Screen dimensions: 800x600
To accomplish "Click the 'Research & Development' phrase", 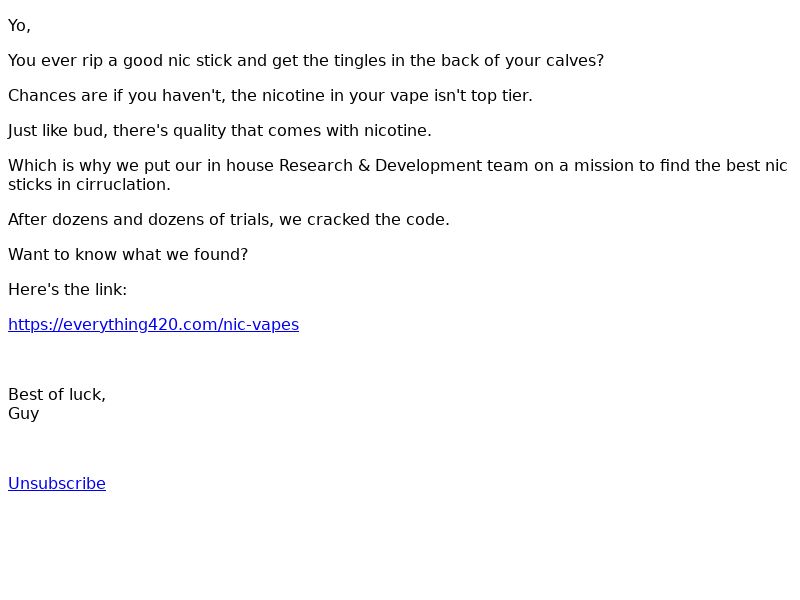I will click(x=381, y=165).
